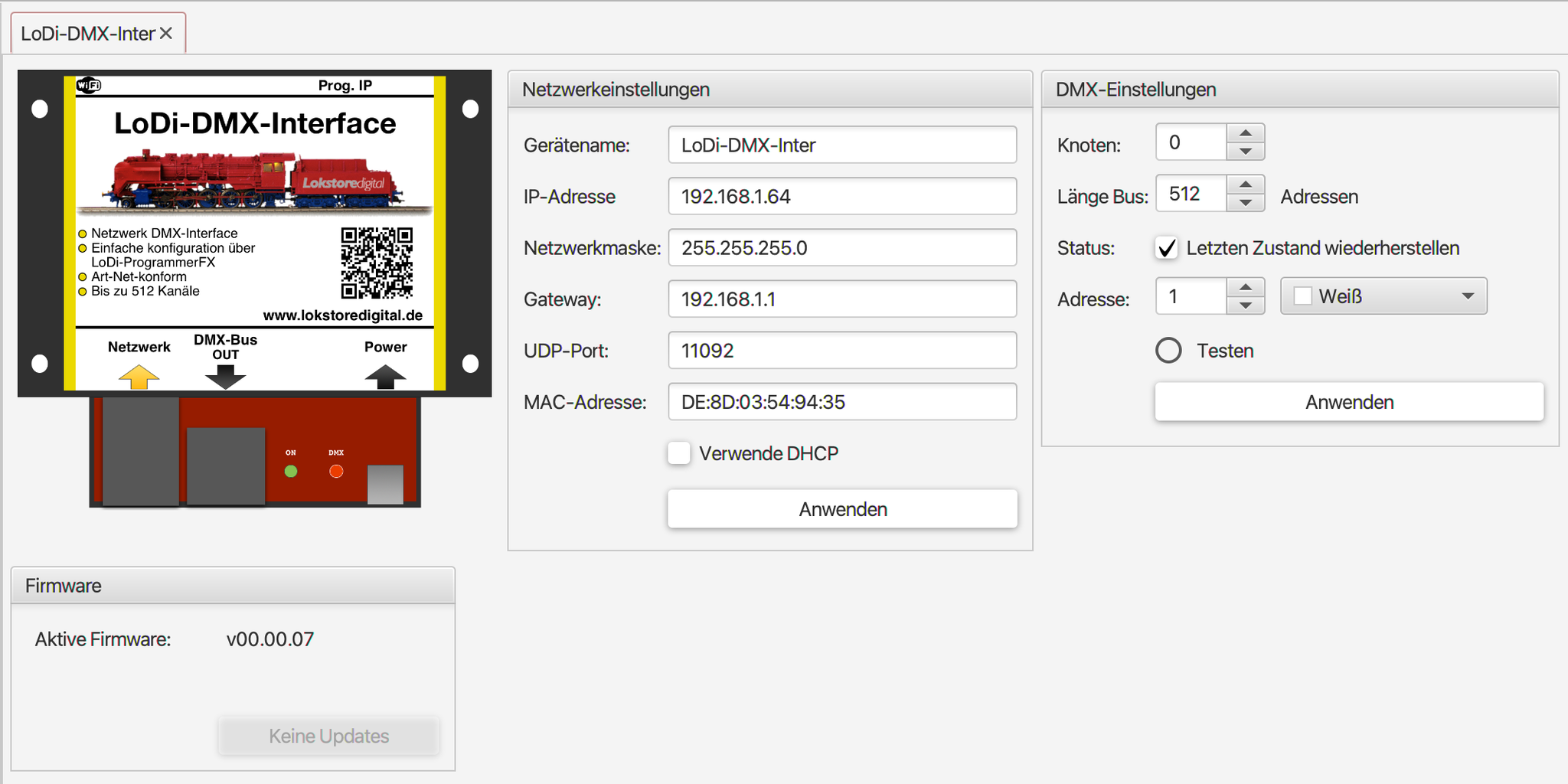
Task: Open the Weiß color dropdown
Action: (x=1383, y=296)
